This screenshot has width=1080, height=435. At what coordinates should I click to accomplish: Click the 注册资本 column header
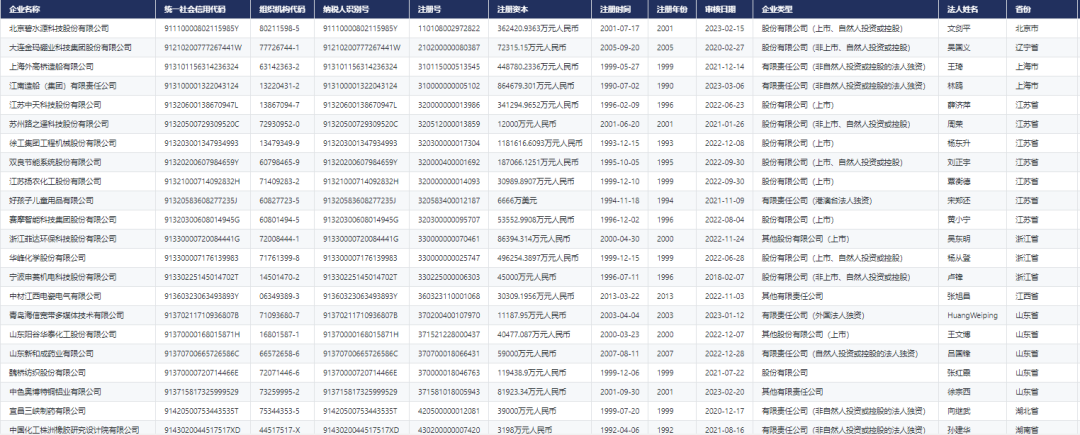pyautogui.click(x=512, y=10)
